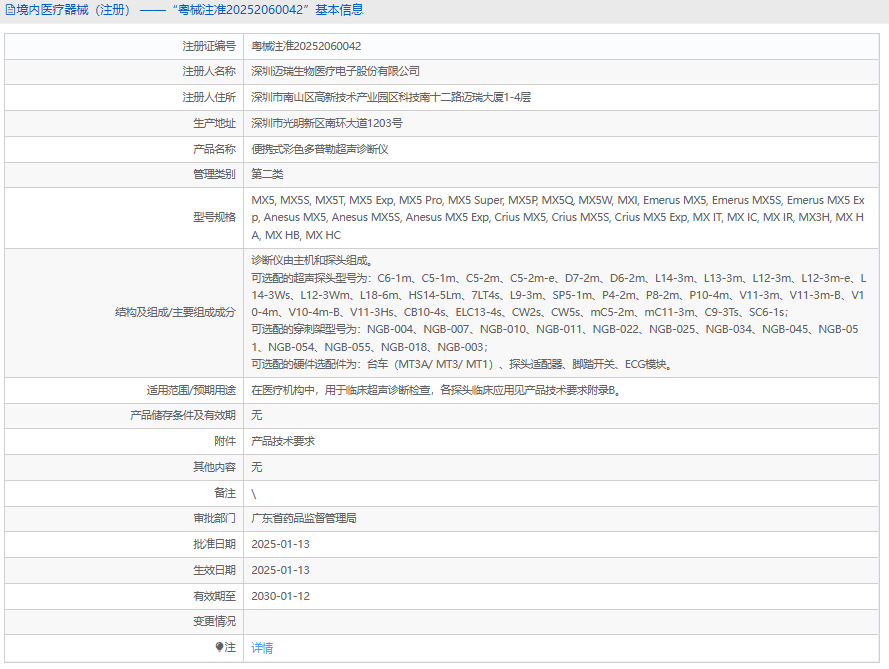Screen dimensions: 889x669
Task: Click the bulb icon beside the 注 label
Action: point(219,647)
